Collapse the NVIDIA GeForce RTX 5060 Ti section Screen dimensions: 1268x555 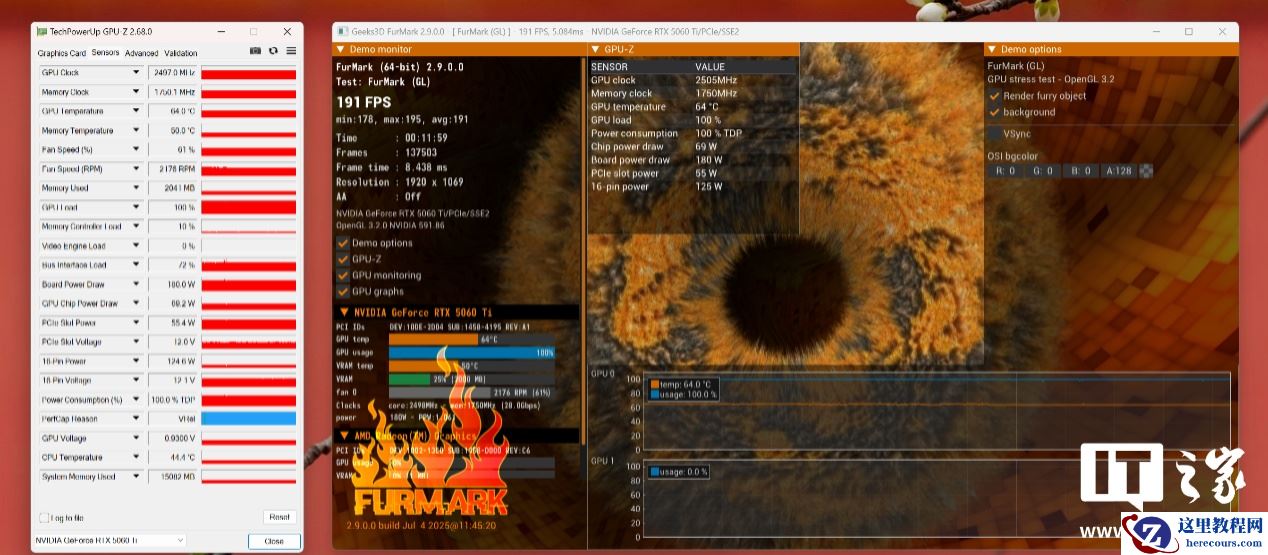click(344, 312)
